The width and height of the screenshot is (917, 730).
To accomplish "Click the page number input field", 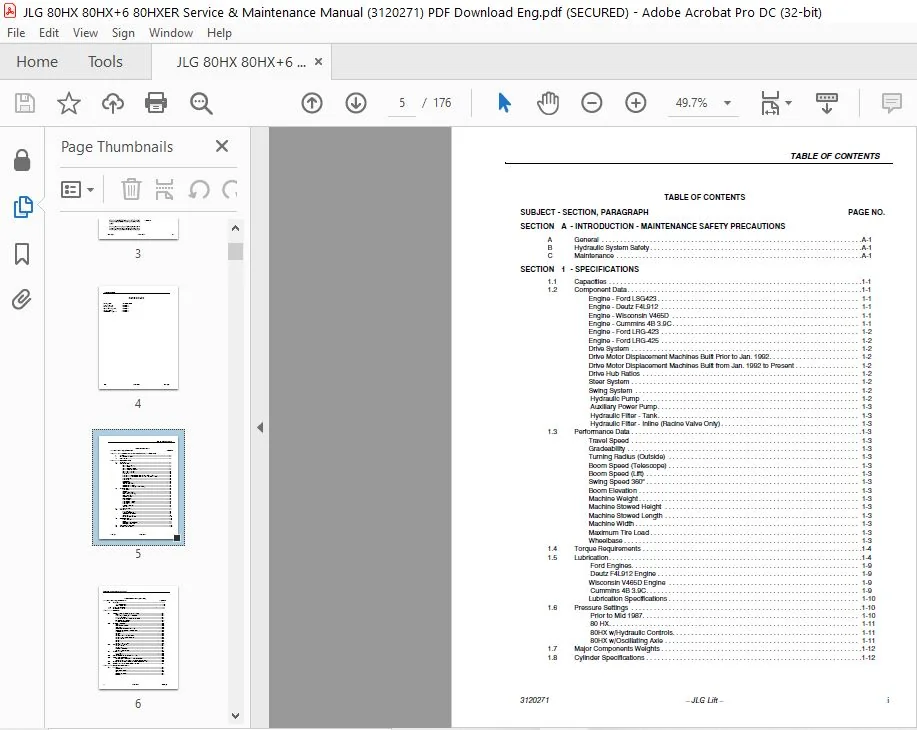I will click(x=402, y=103).
